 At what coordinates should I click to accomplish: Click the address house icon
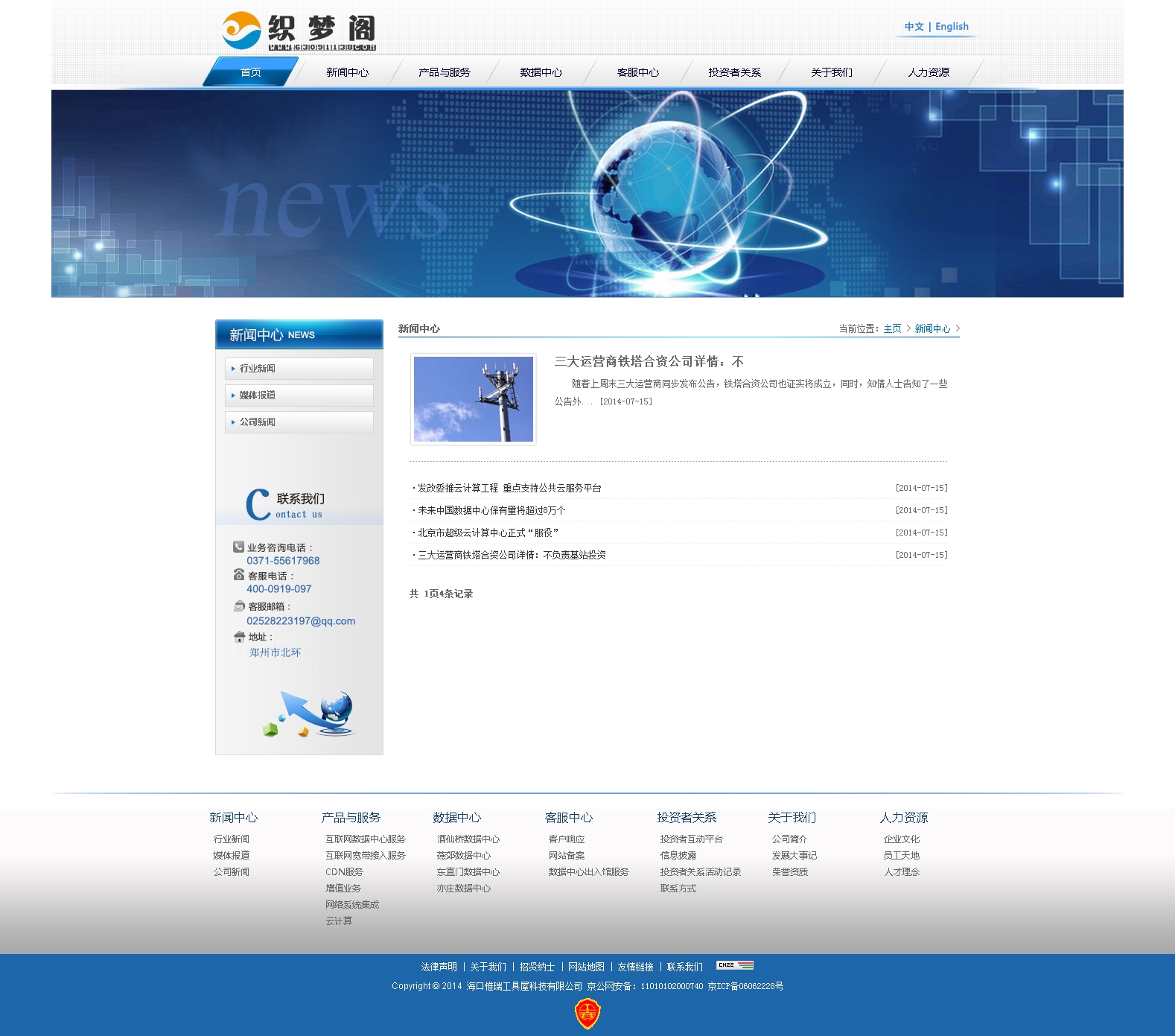239,637
